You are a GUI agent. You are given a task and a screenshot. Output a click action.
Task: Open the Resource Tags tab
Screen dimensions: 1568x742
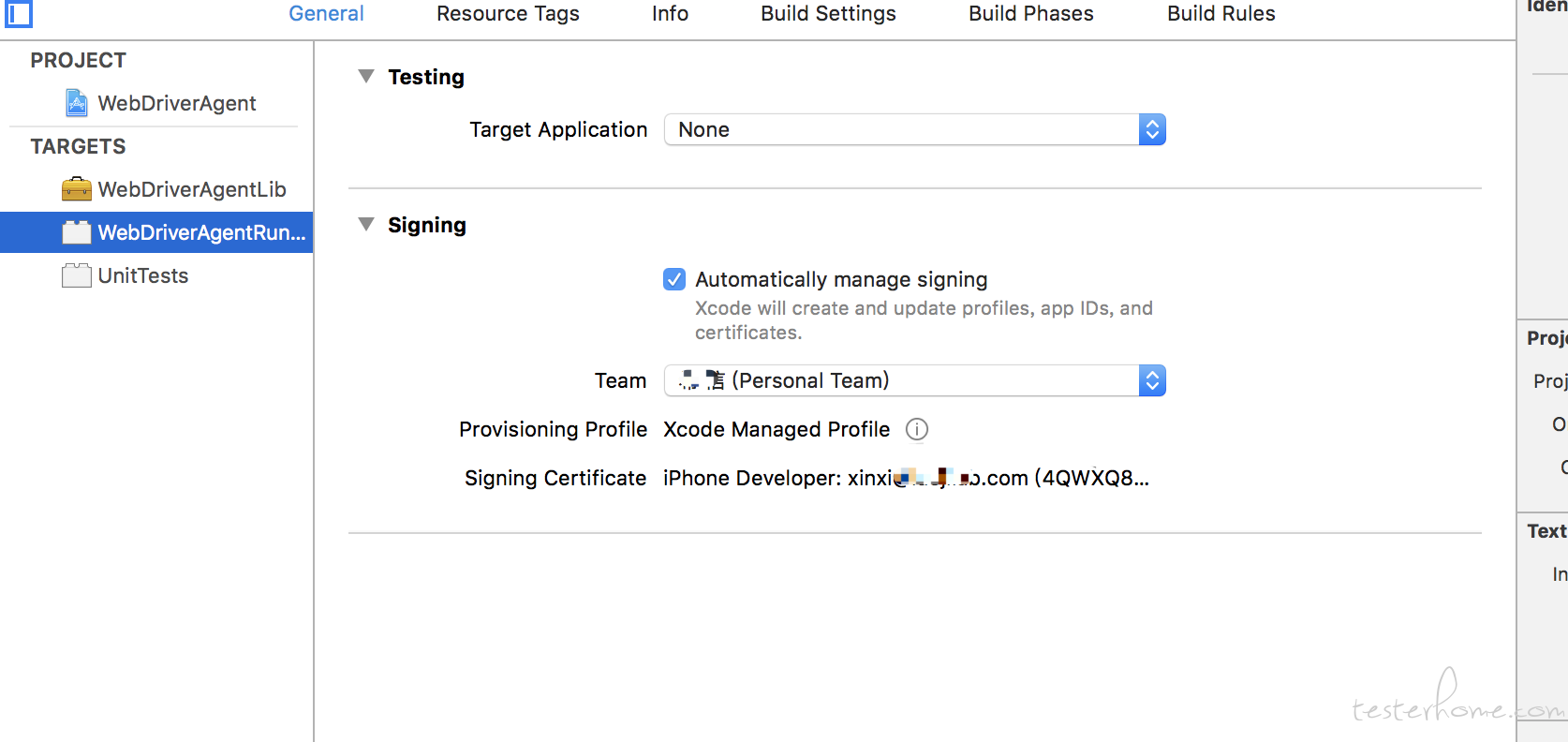(508, 13)
